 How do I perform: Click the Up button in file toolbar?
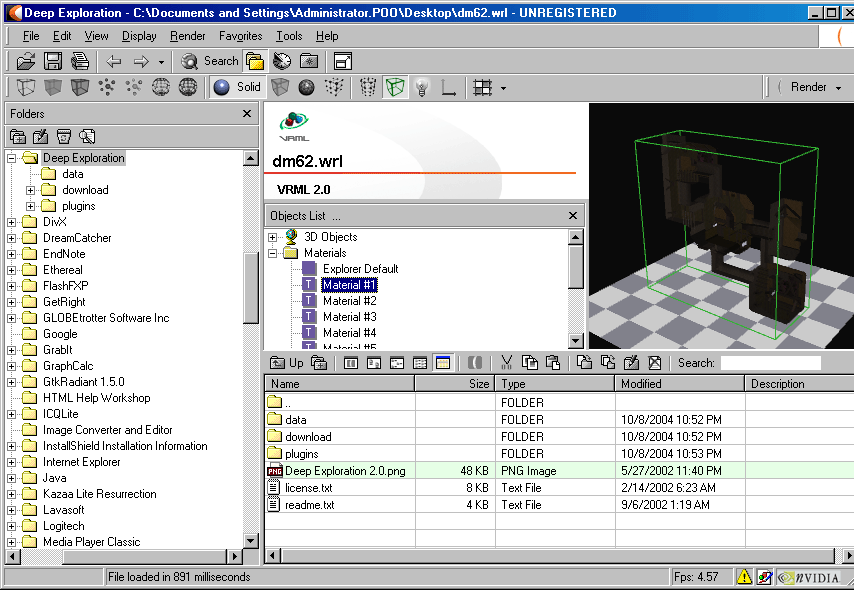click(x=287, y=363)
